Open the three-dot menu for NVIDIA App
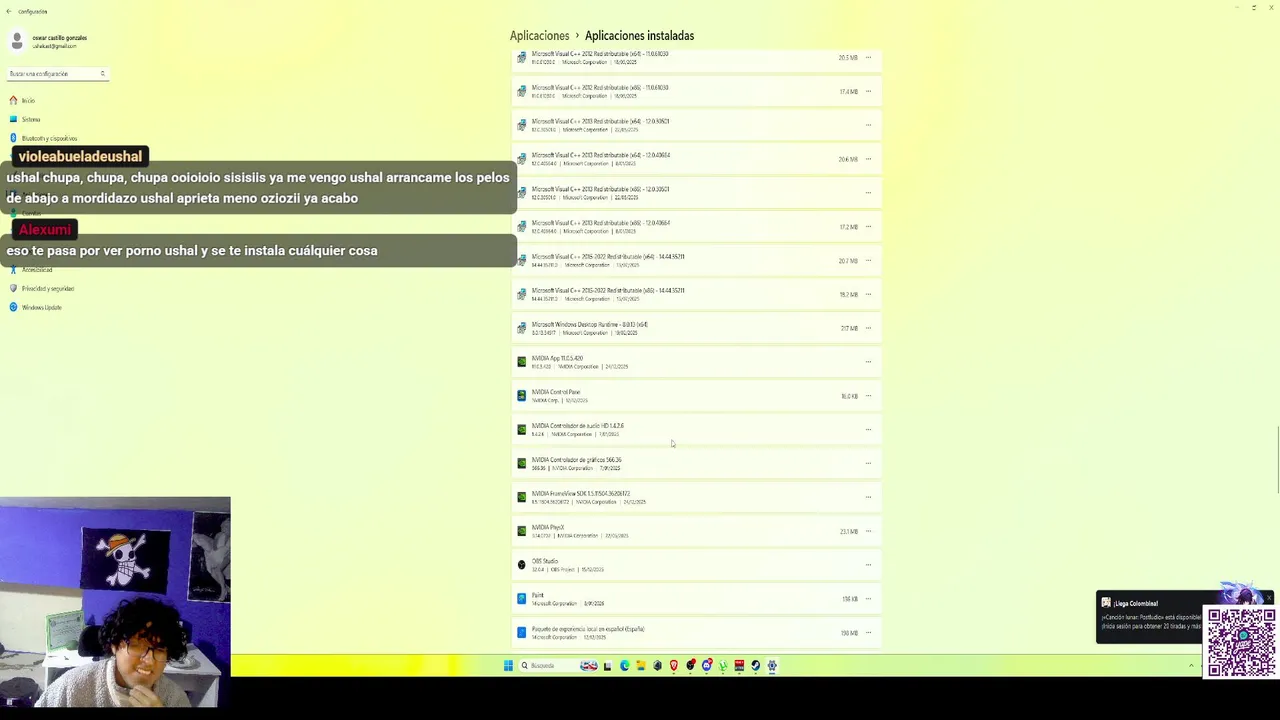 click(x=868, y=362)
